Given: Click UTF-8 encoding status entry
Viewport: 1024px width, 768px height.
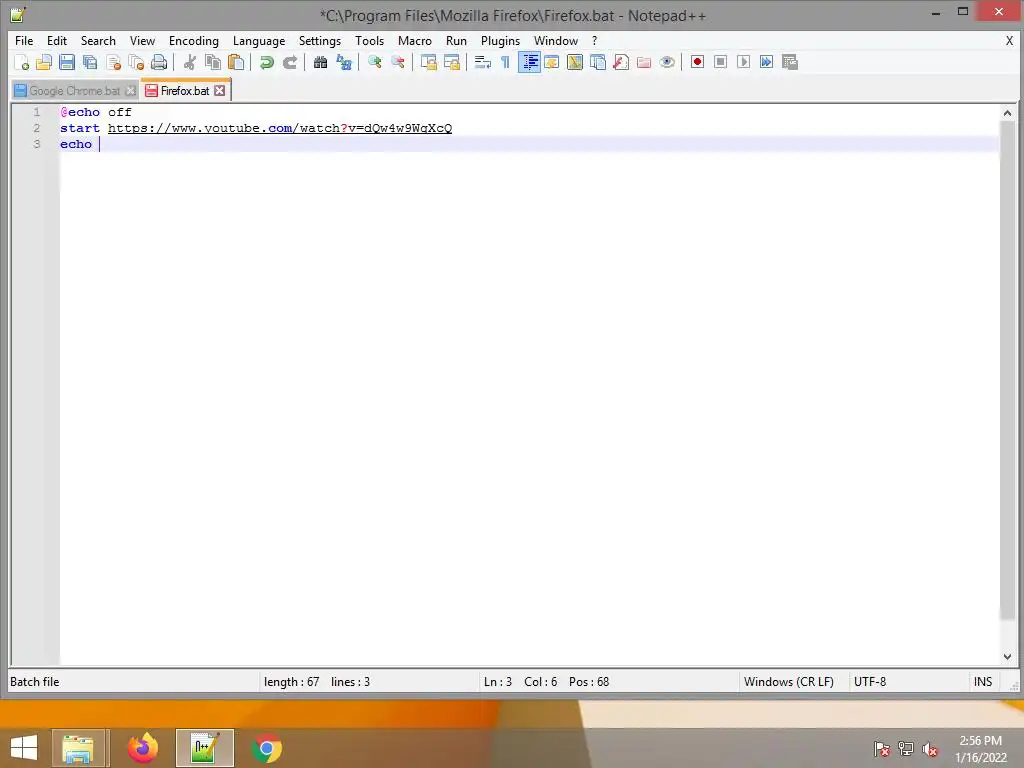Looking at the screenshot, I should click(x=870, y=682).
